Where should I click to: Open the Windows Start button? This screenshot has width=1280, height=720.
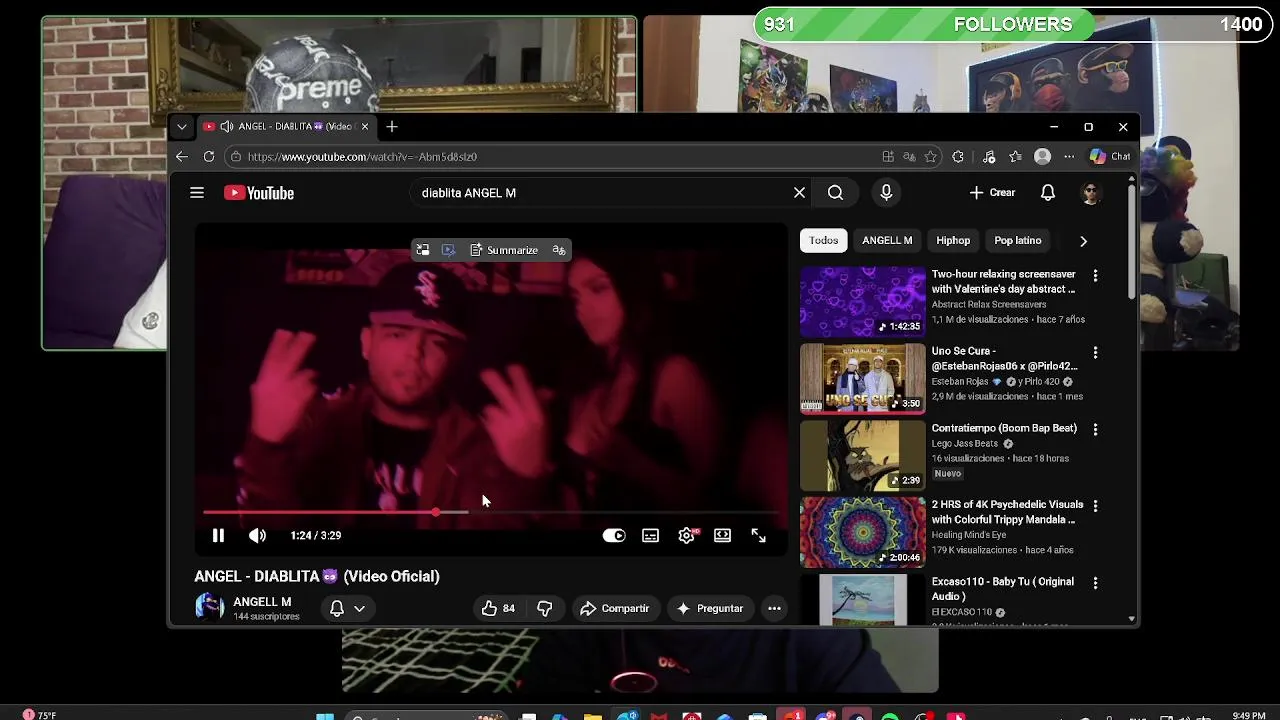coord(325,716)
